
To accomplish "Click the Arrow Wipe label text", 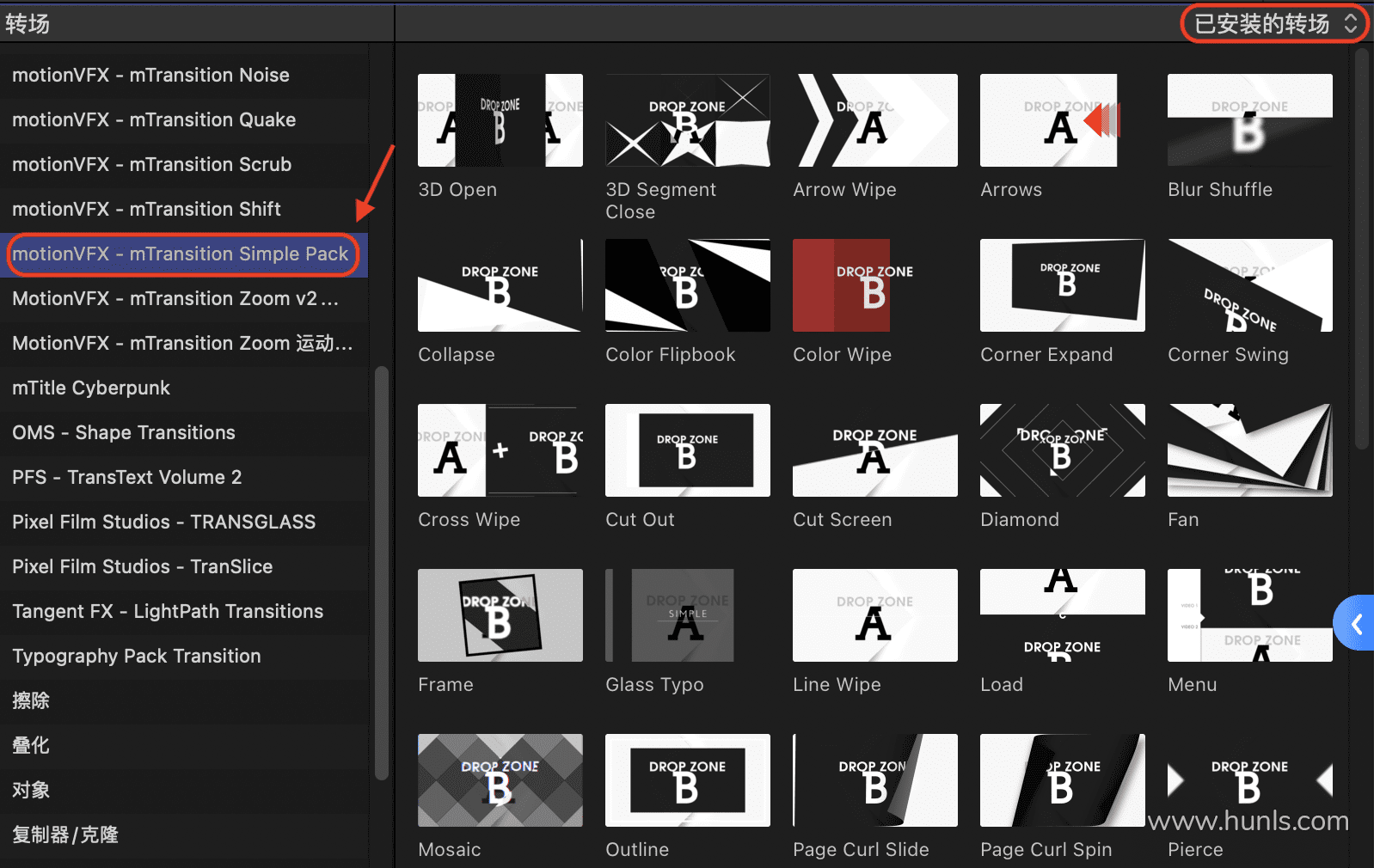I will [x=844, y=190].
